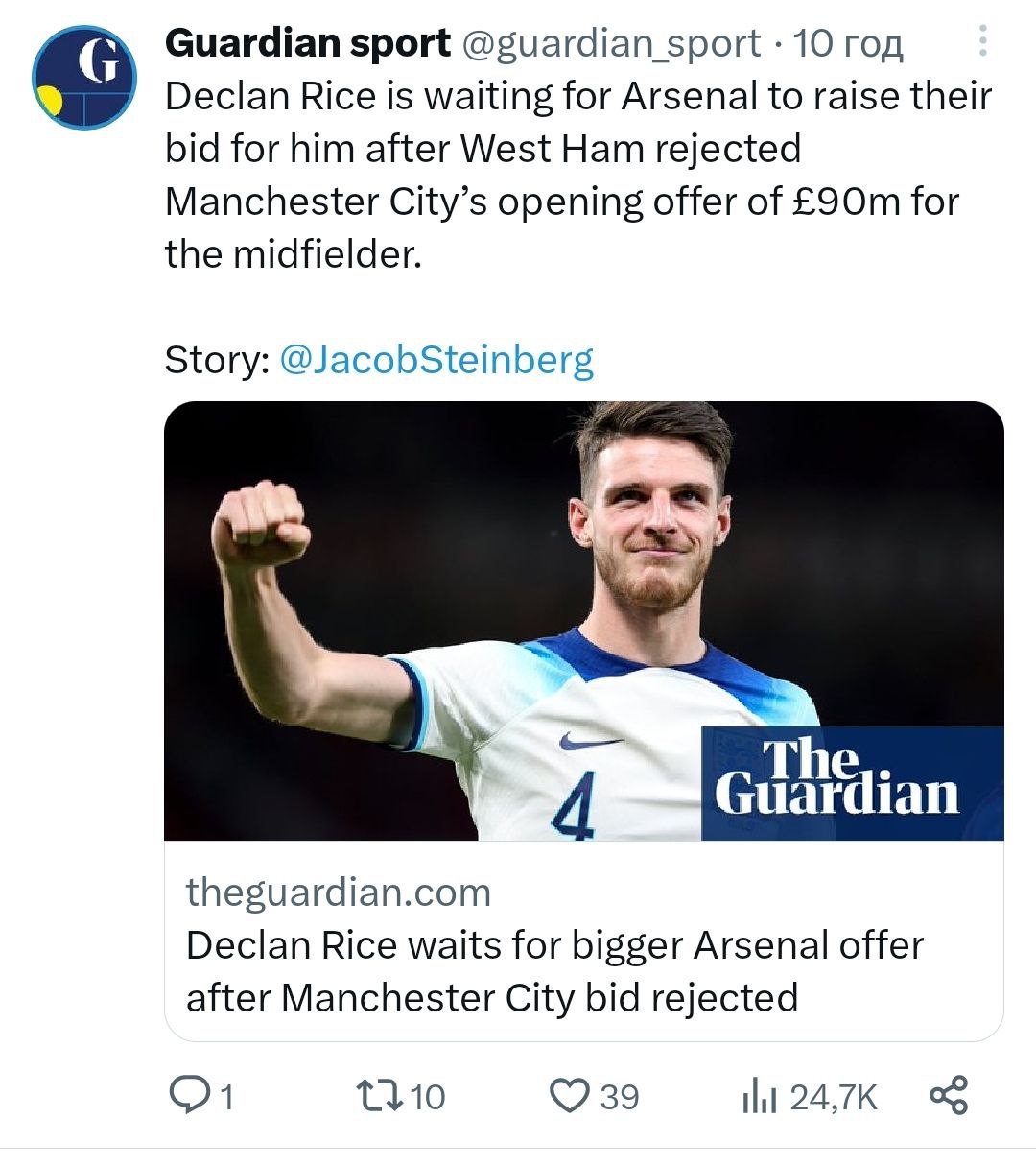Image resolution: width=1036 pixels, height=1166 pixels.
Task: Click the retweet count "10"
Action: (428, 1097)
